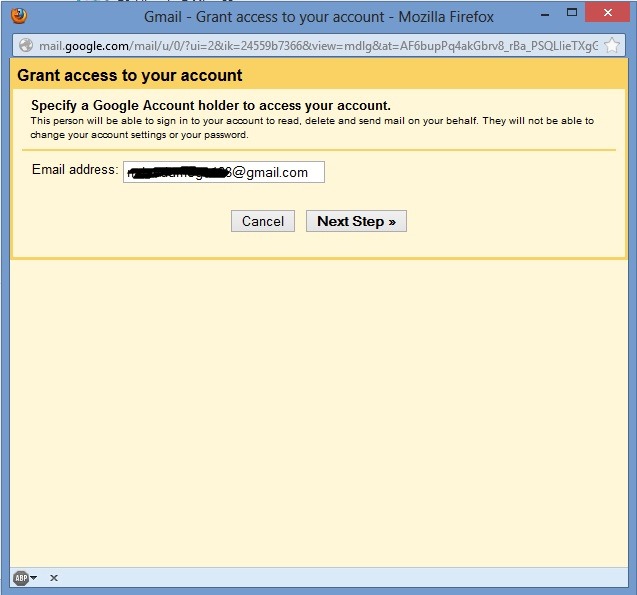This screenshot has width=637, height=595.
Task: Click the 'Grant access to your account' heading
Action: pos(130,76)
